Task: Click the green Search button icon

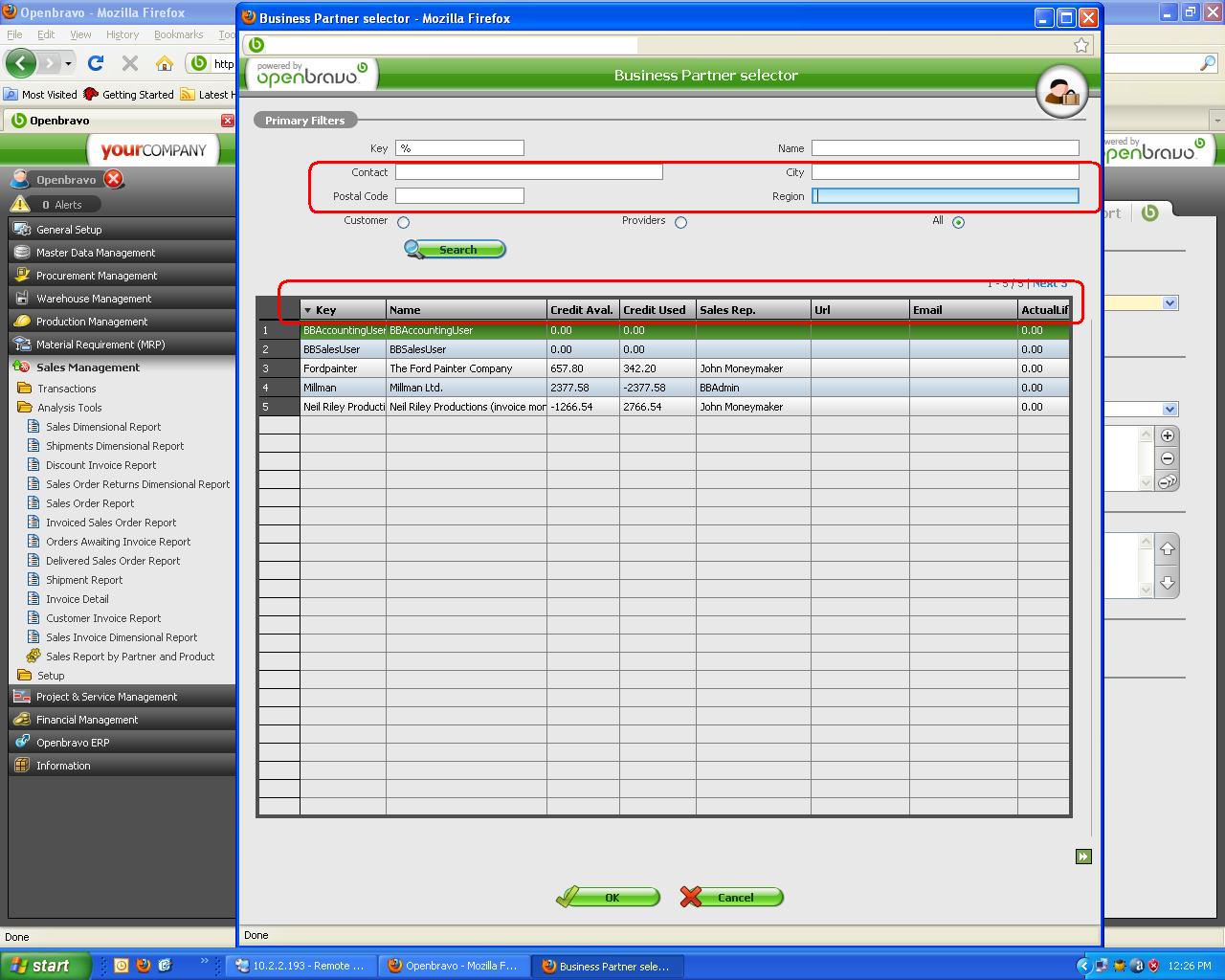Action: [x=455, y=250]
